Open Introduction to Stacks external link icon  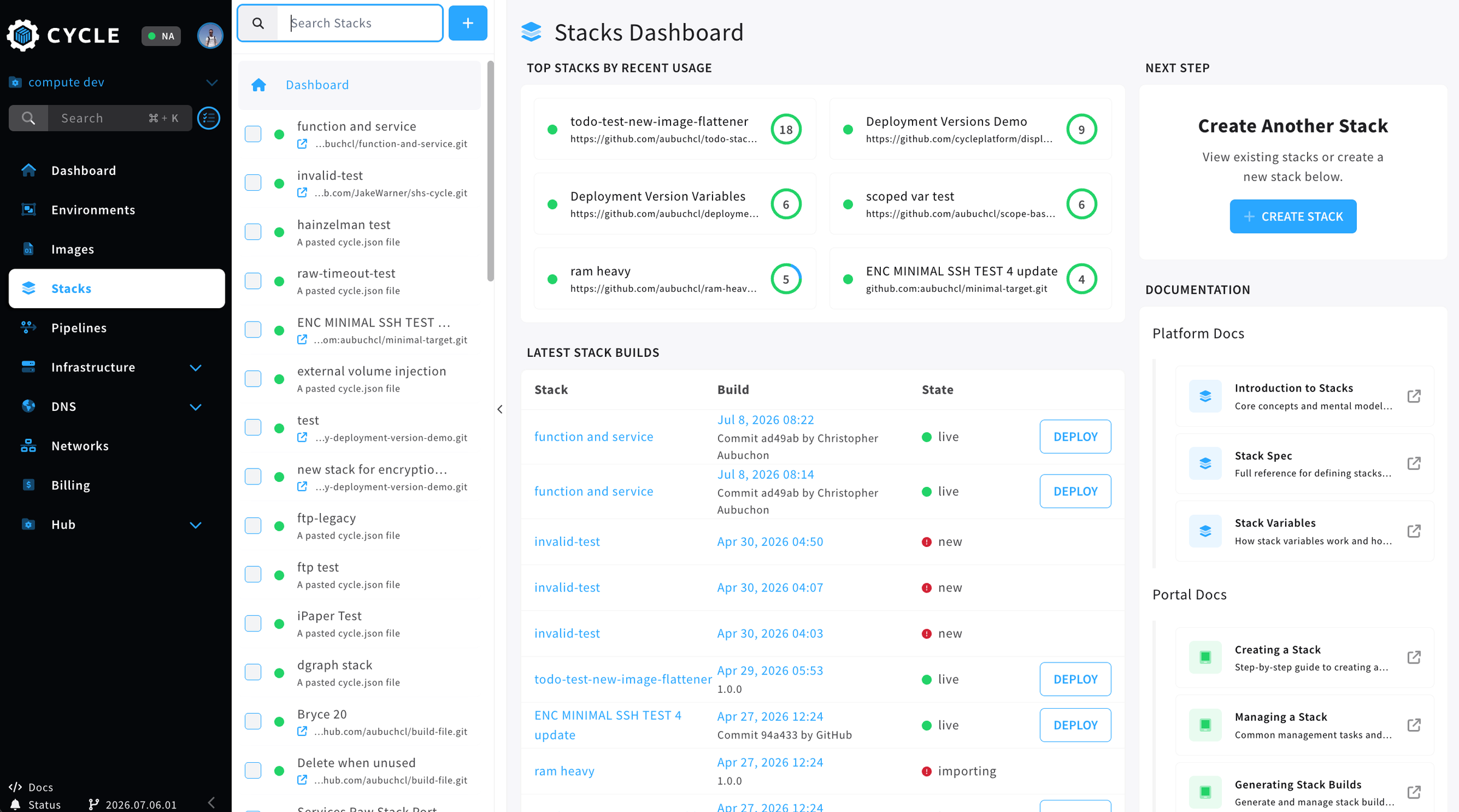(1414, 396)
